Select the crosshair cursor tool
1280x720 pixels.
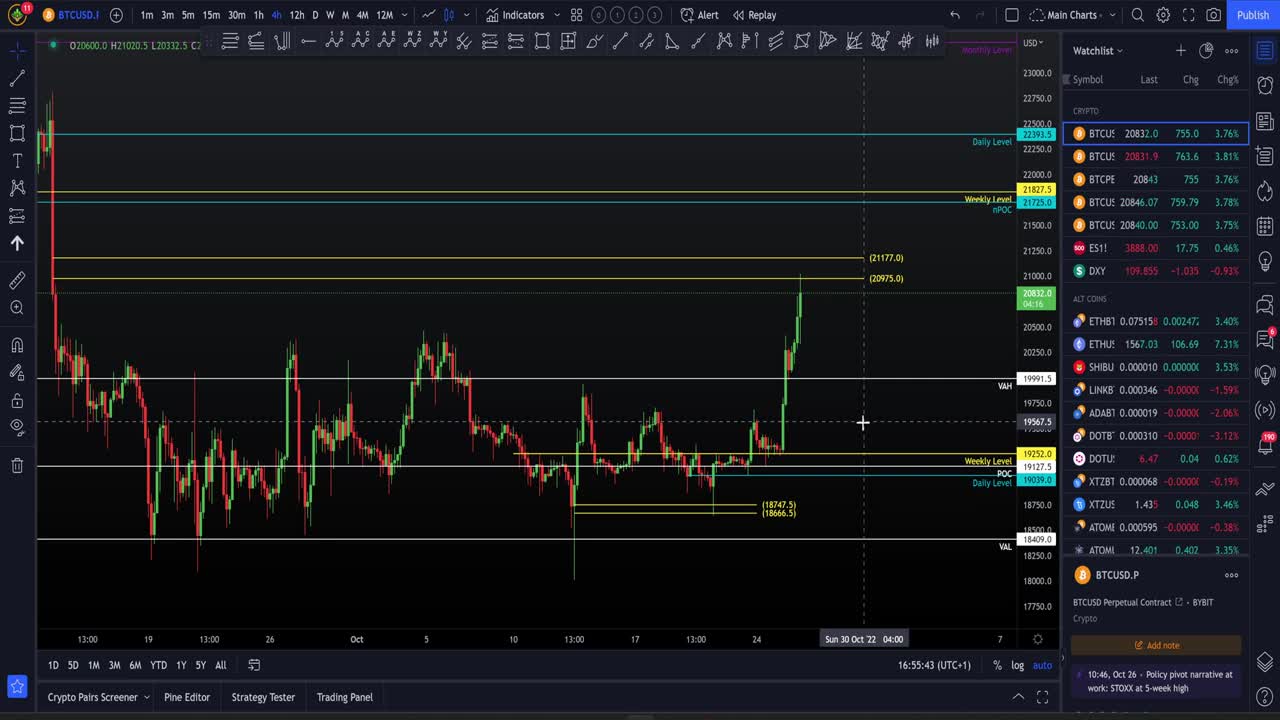[17, 50]
